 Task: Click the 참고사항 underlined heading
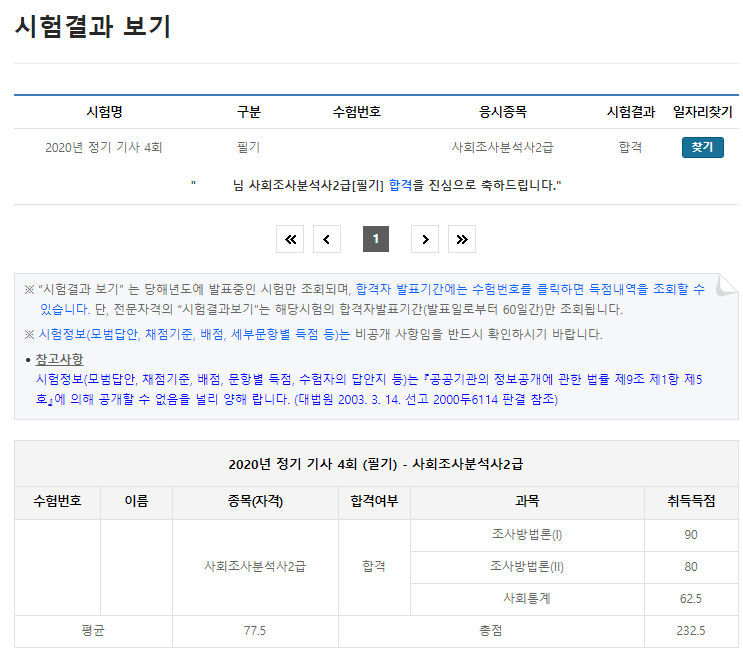(59, 360)
